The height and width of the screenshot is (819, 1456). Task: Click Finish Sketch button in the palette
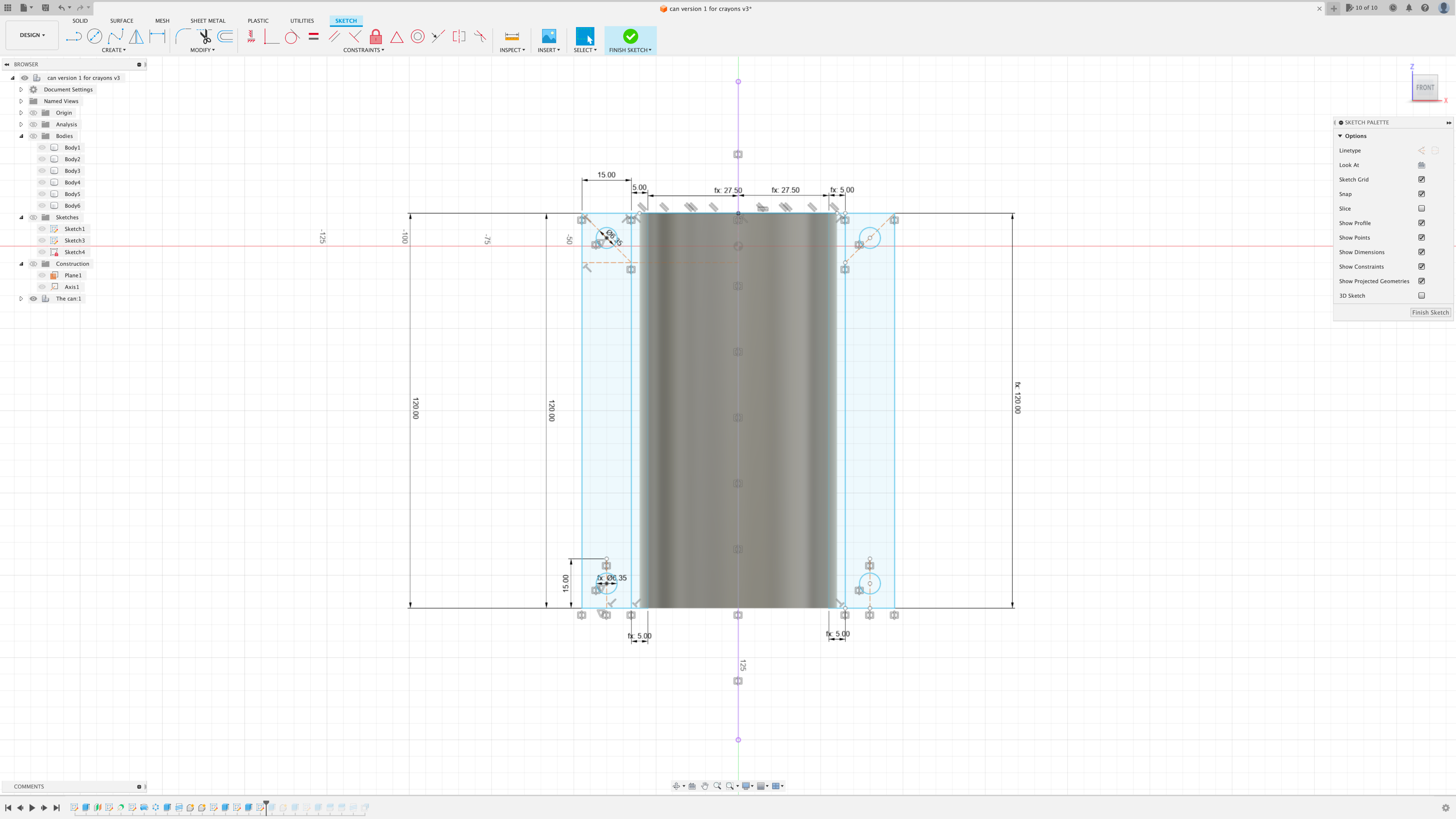[1430, 312]
